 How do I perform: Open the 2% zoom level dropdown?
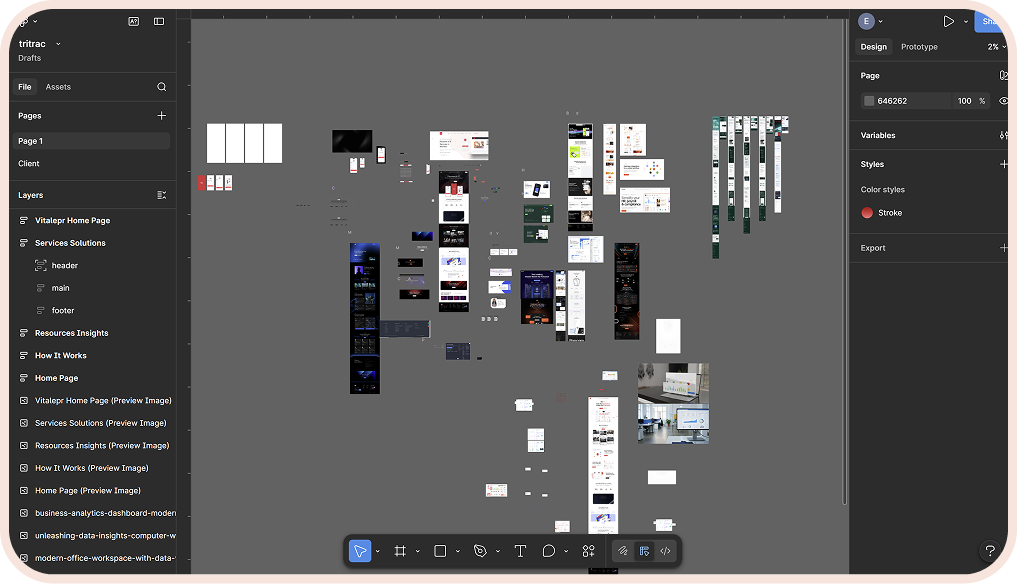click(996, 47)
